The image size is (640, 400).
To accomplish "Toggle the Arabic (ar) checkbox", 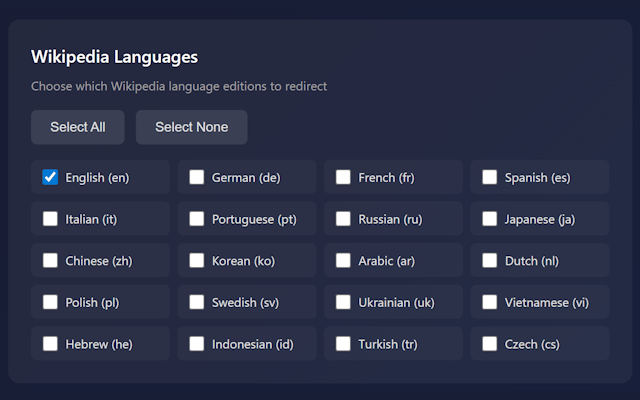I will [343, 261].
